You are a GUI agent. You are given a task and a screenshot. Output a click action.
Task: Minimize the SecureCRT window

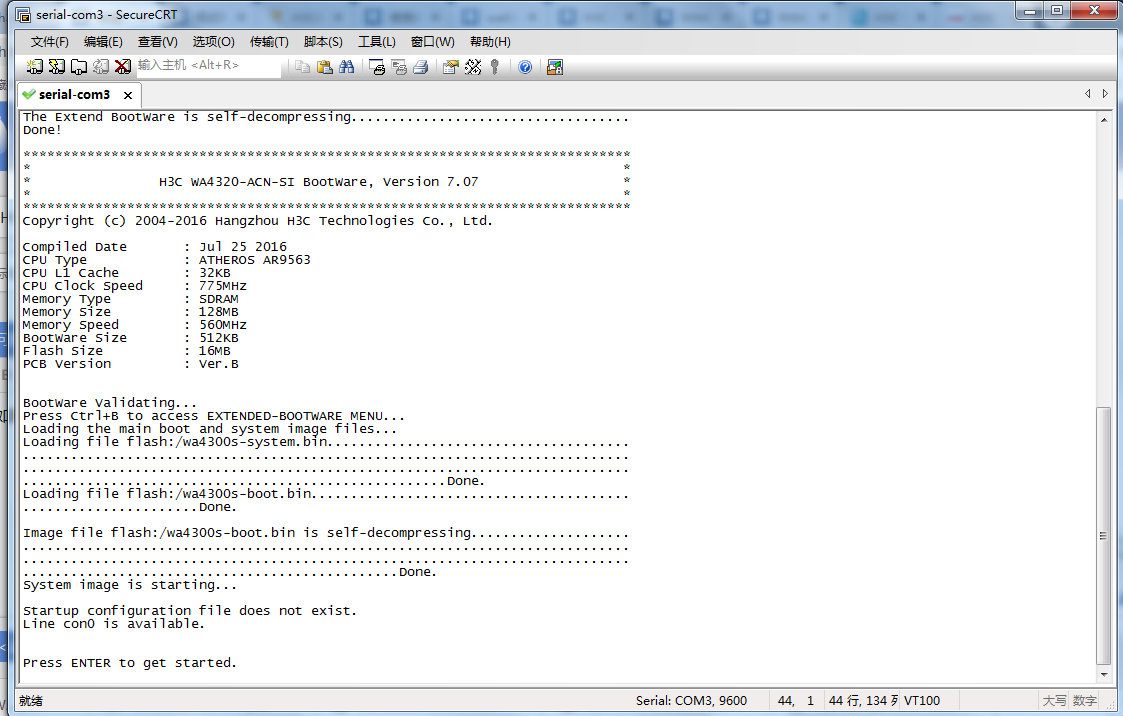pos(1030,11)
